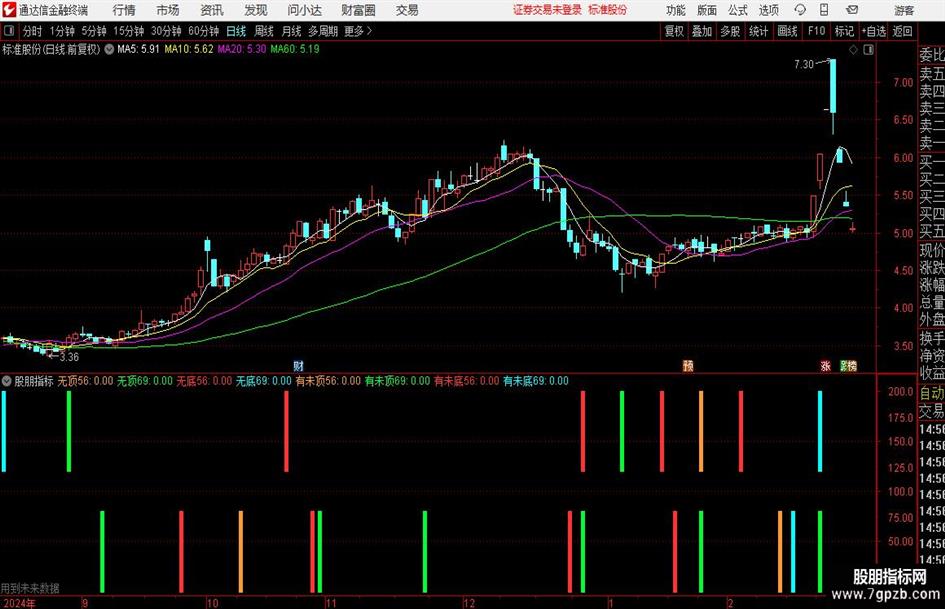Image resolution: width=945 pixels, height=609 pixels.
Task: Open the 选项 menu
Action: coord(768,10)
